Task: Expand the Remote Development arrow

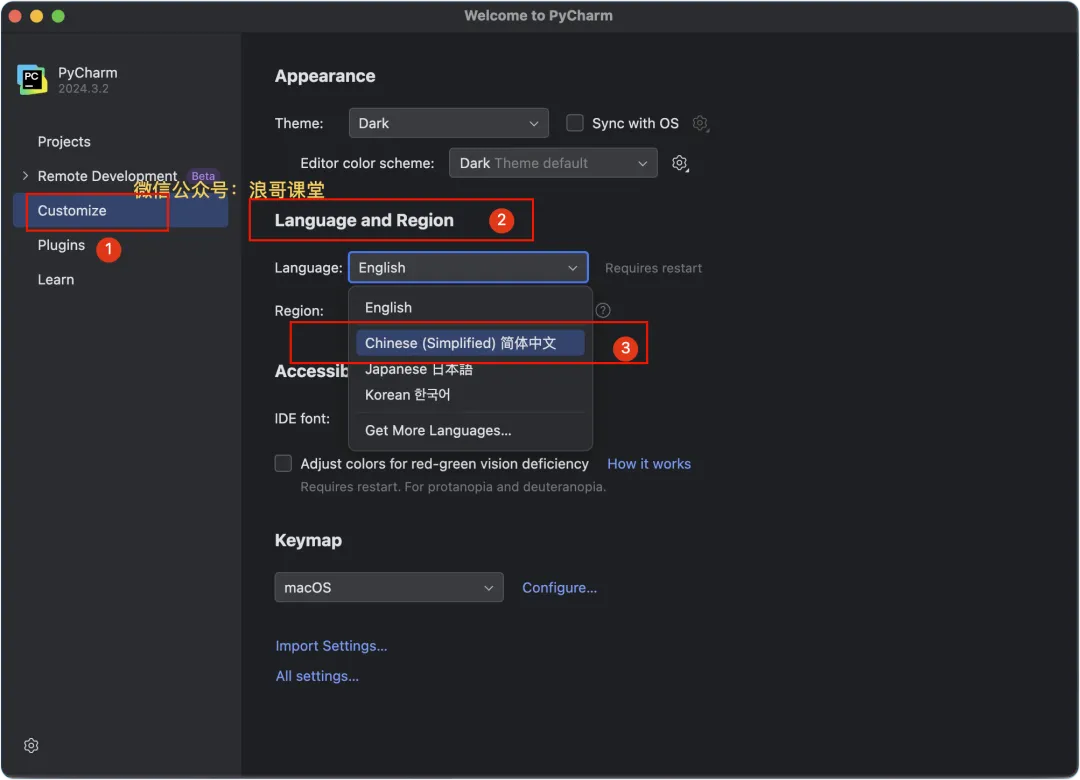Action: (x=25, y=176)
